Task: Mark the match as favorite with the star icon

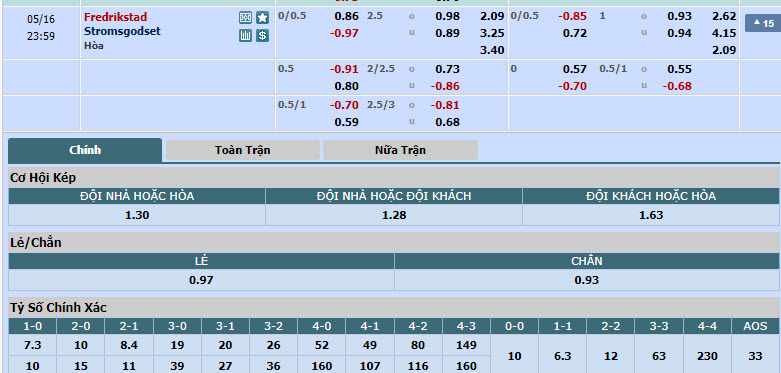Action: [x=262, y=18]
